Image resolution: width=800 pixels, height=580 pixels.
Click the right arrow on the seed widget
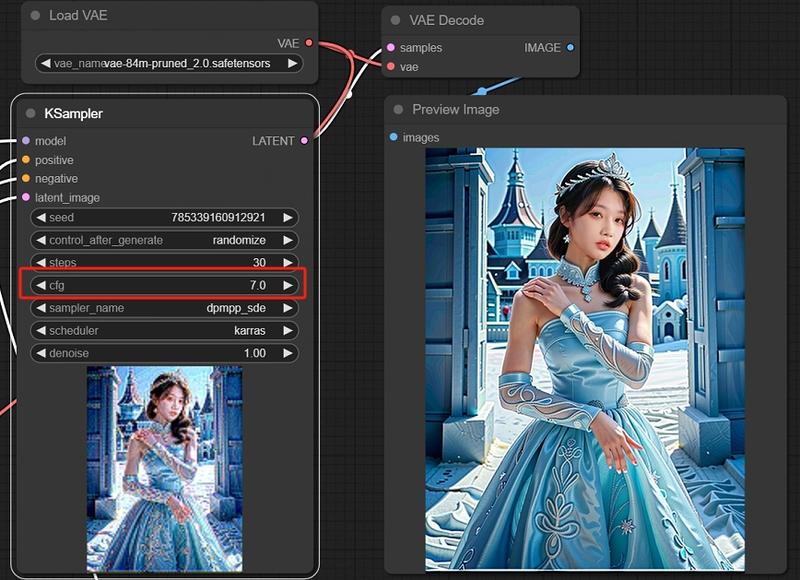(288, 217)
